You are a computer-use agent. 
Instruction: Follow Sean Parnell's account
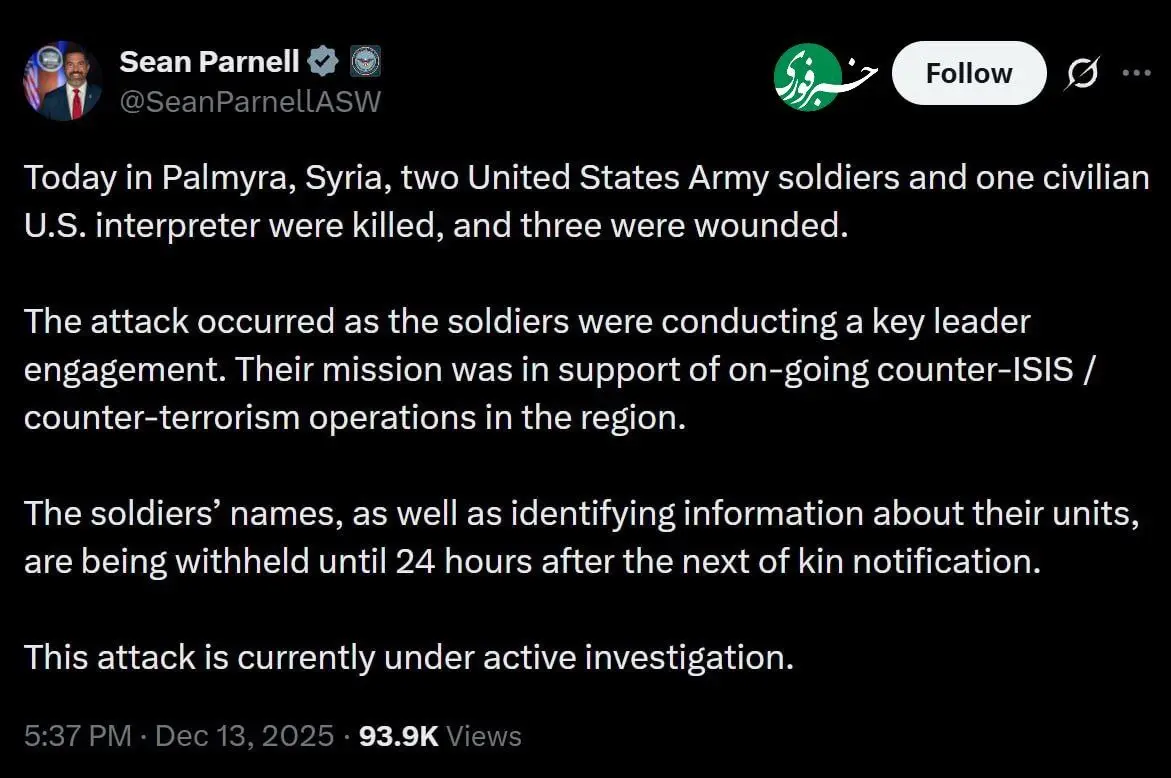pyautogui.click(x=968, y=73)
